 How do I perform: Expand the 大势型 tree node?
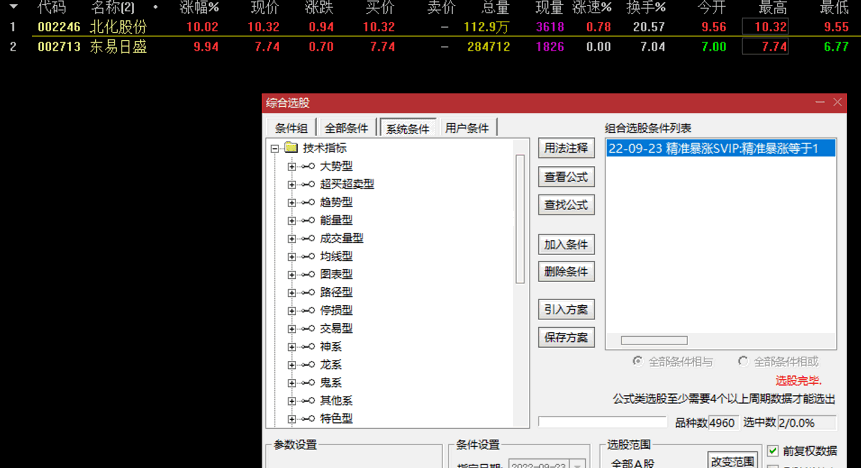292,166
